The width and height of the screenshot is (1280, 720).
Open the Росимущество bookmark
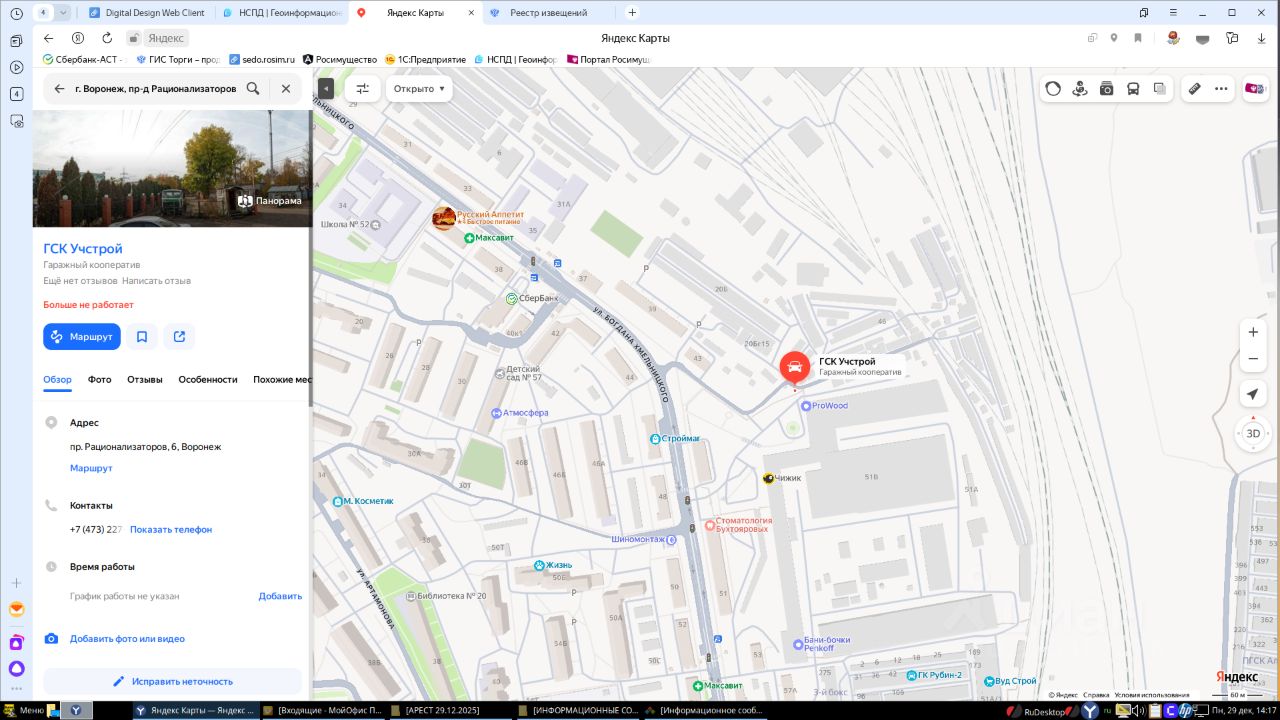[340, 59]
